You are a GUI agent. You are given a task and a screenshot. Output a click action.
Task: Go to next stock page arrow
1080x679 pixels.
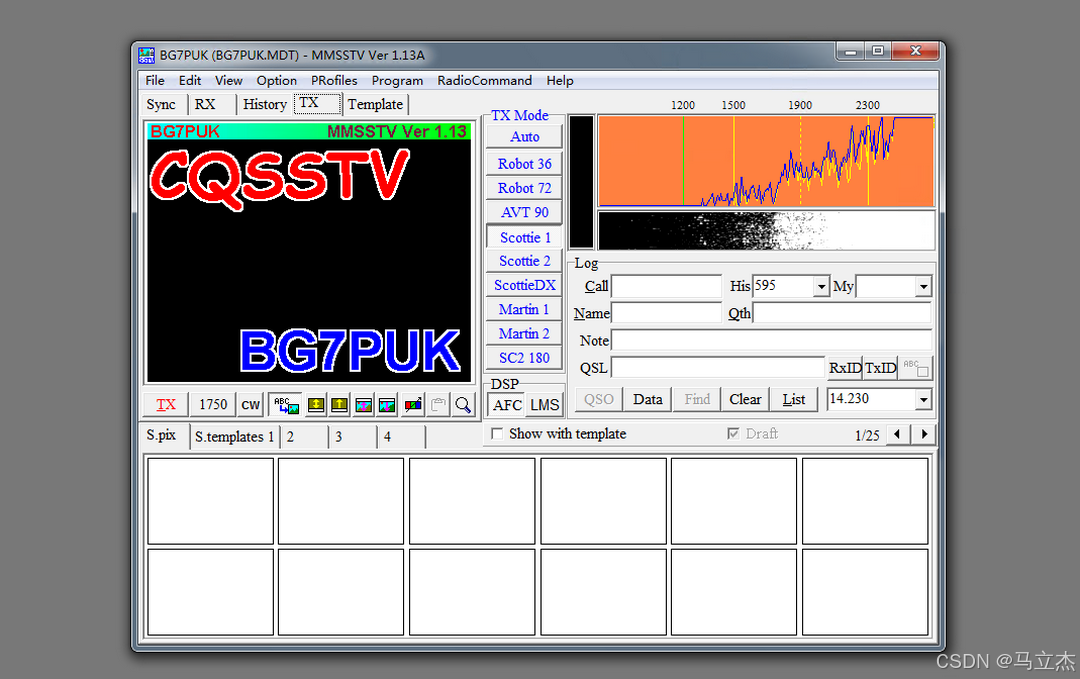pos(924,435)
